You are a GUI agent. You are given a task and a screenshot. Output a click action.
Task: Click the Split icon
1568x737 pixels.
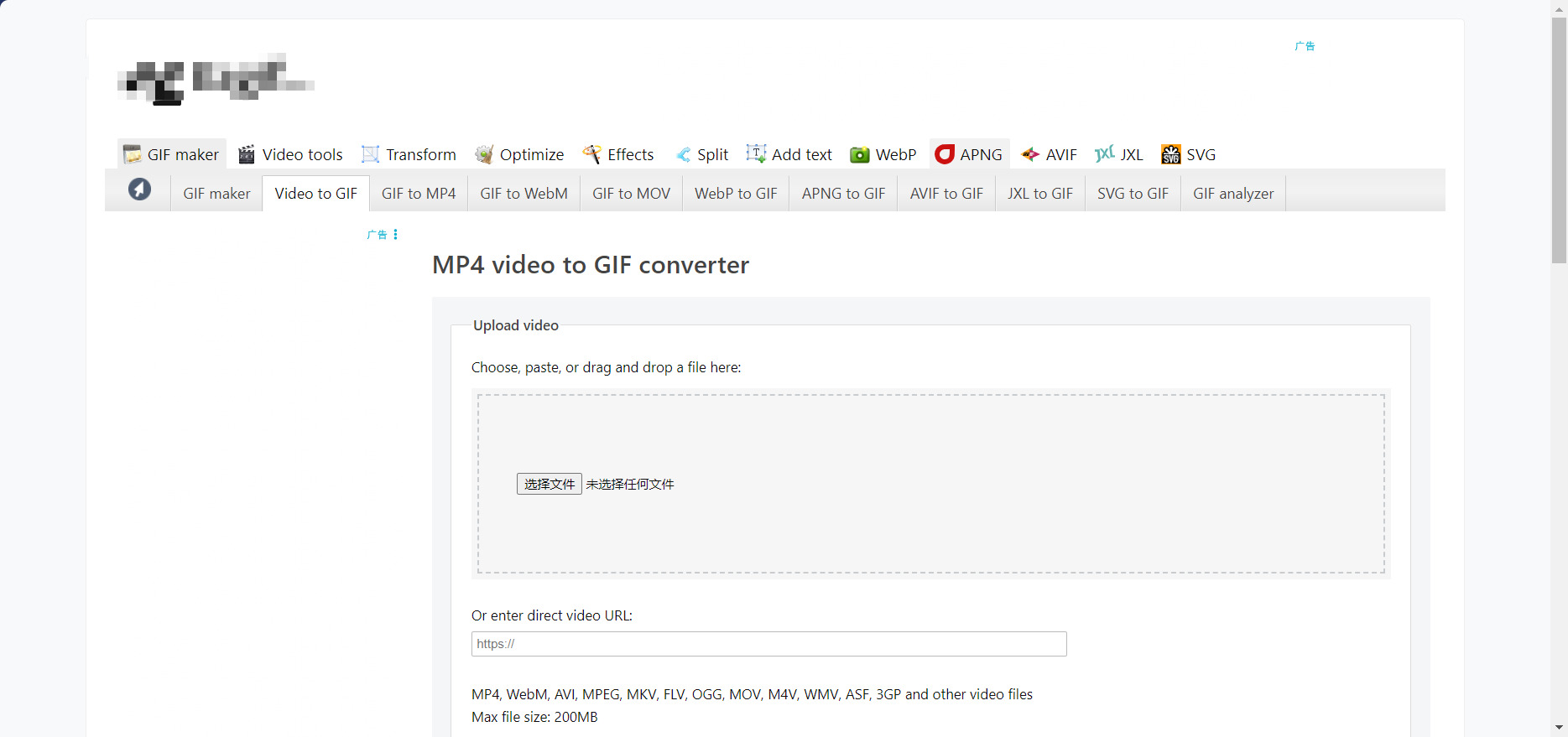click(683, 155)
